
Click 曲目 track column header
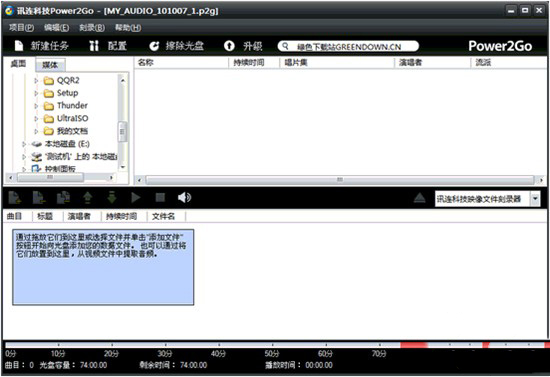(x=17, y=216)
